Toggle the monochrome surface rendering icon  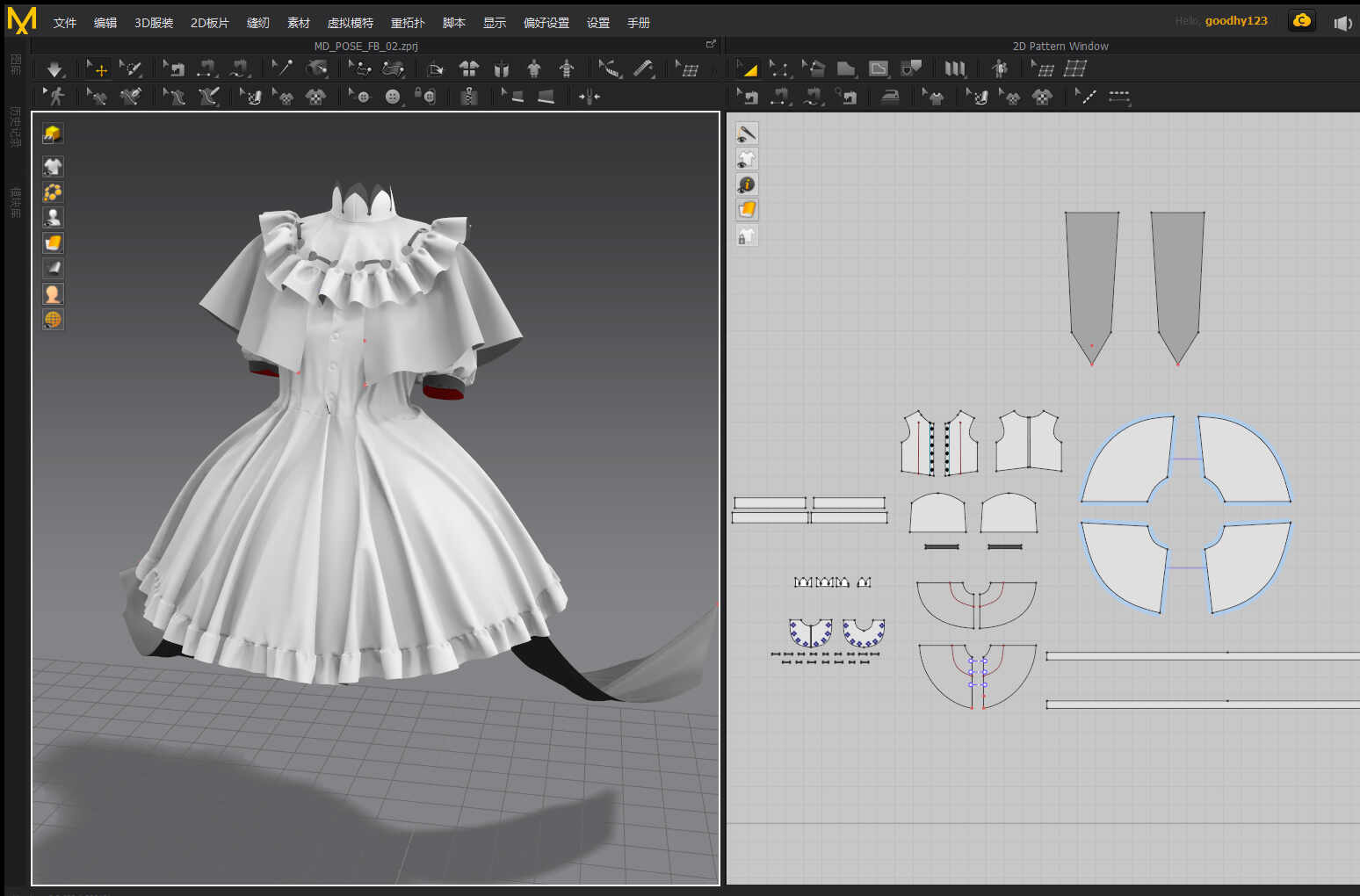coord(53,269)
